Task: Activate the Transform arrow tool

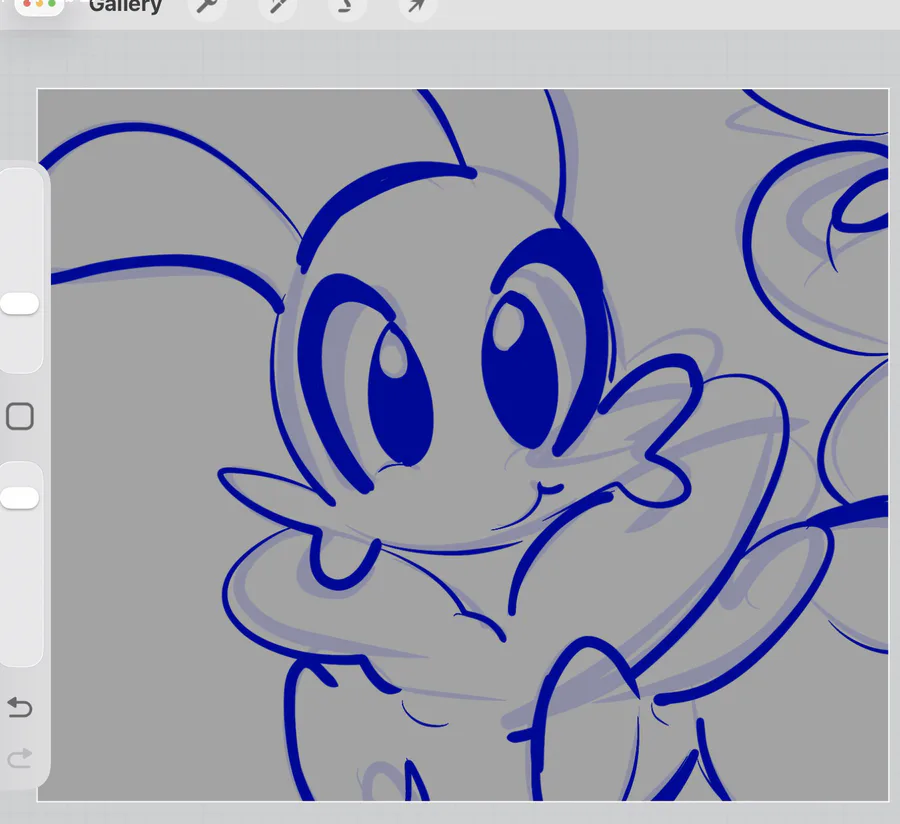Action: (x=417, y=6)
